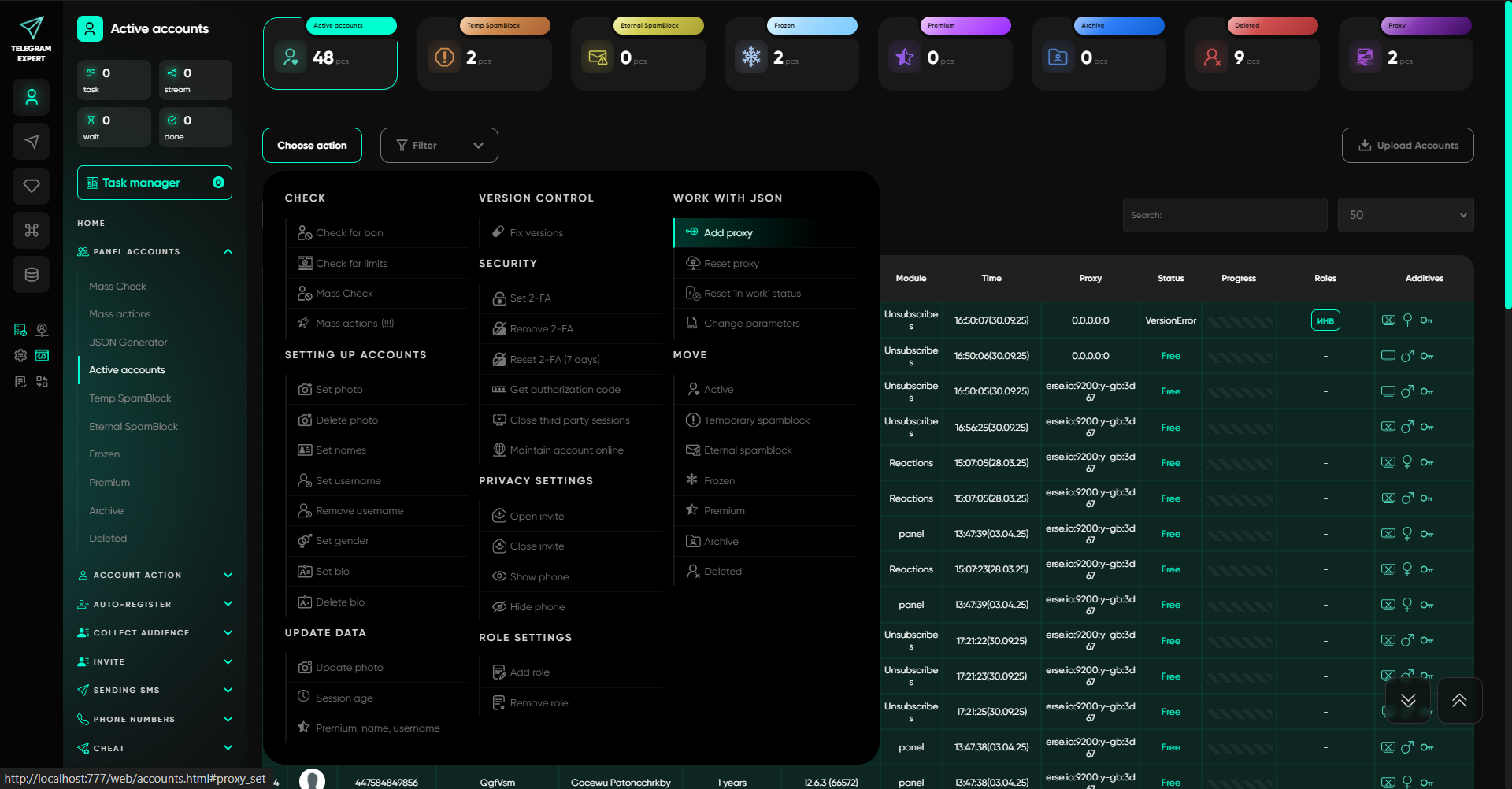1512x789 pixels.
Task: Expand the Auto-Register section
Action: coord(155,605)
